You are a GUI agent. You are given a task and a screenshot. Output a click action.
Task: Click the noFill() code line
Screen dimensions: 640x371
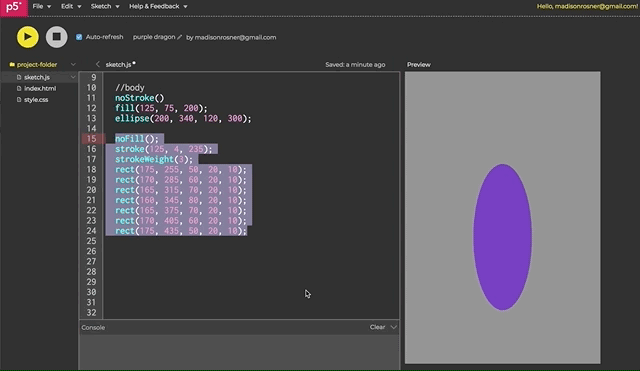tap(137, 139)
